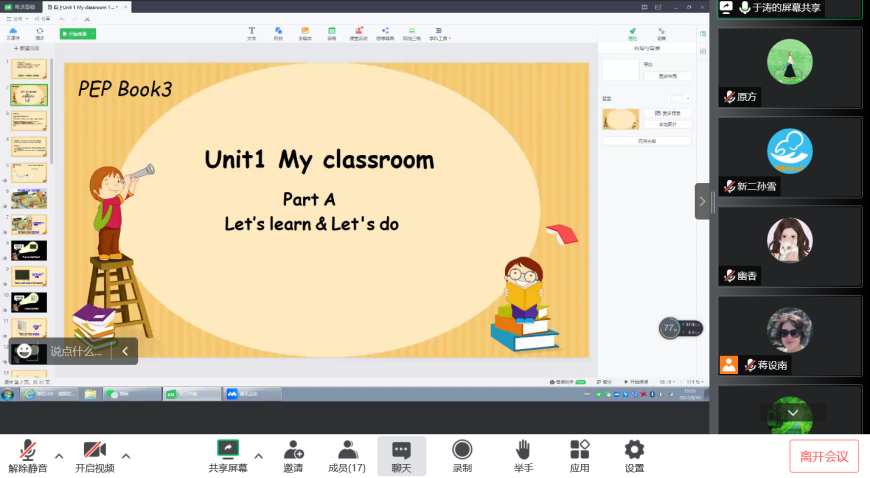Viewport: 870px width, 478px height.
Task: Switch to the 属性 properties tab
Action: [x=633, y=34]
